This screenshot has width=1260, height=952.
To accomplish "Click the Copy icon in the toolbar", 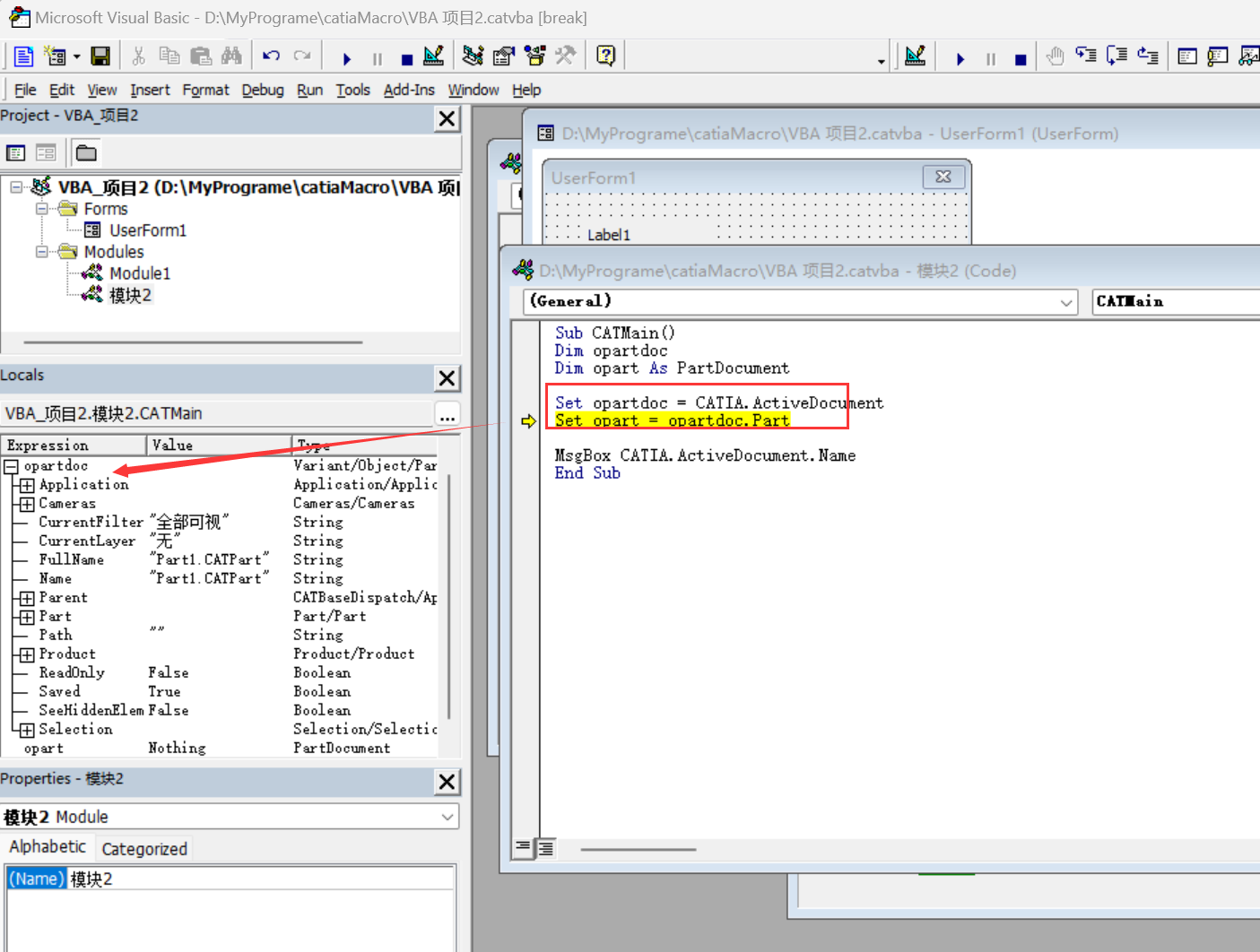I will (x=169, y=56).
